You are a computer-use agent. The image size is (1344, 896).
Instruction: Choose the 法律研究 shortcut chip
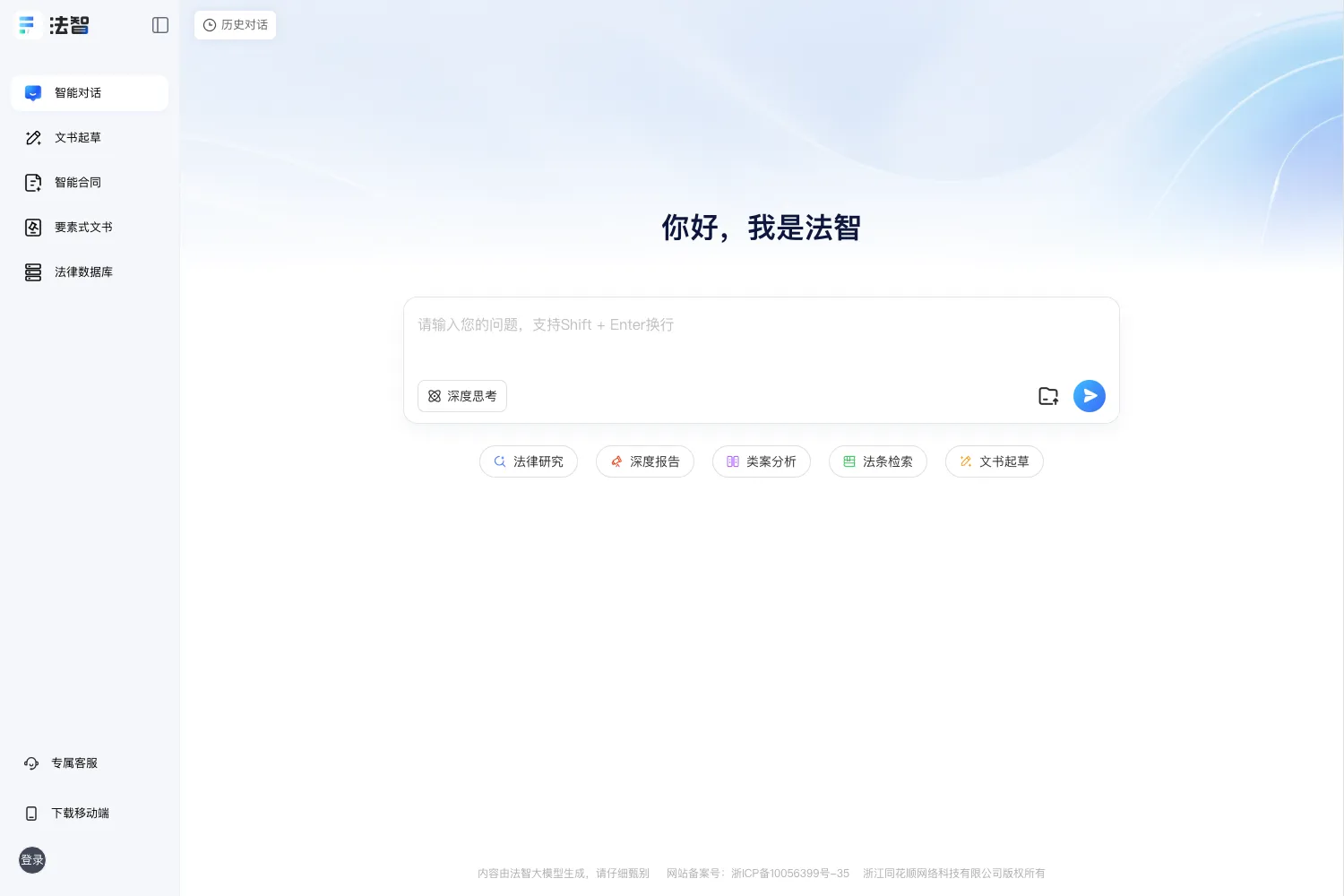pyautogui.click(x=529, y=461)
